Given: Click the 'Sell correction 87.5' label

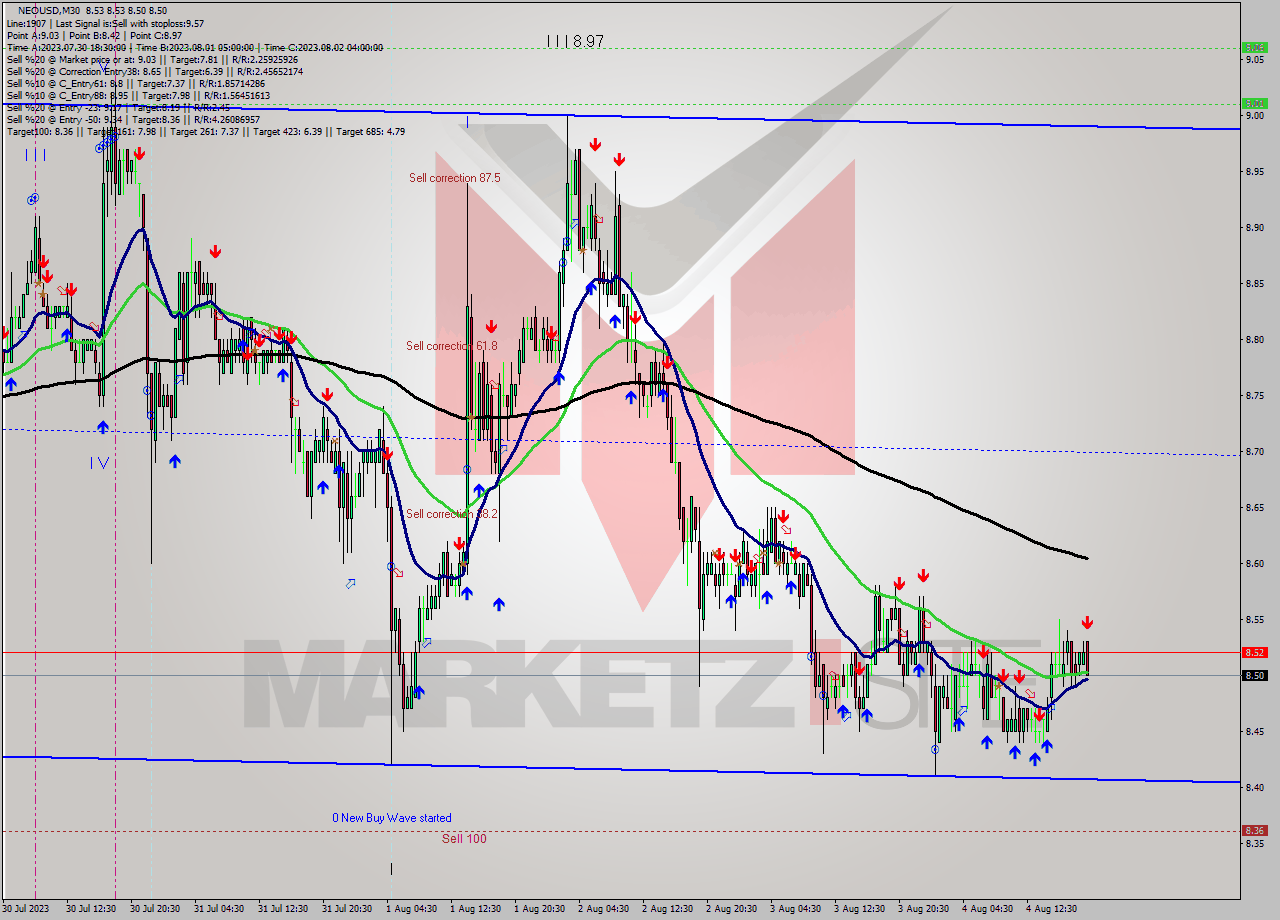Looking at the screenshot, I should click(454, 178).
